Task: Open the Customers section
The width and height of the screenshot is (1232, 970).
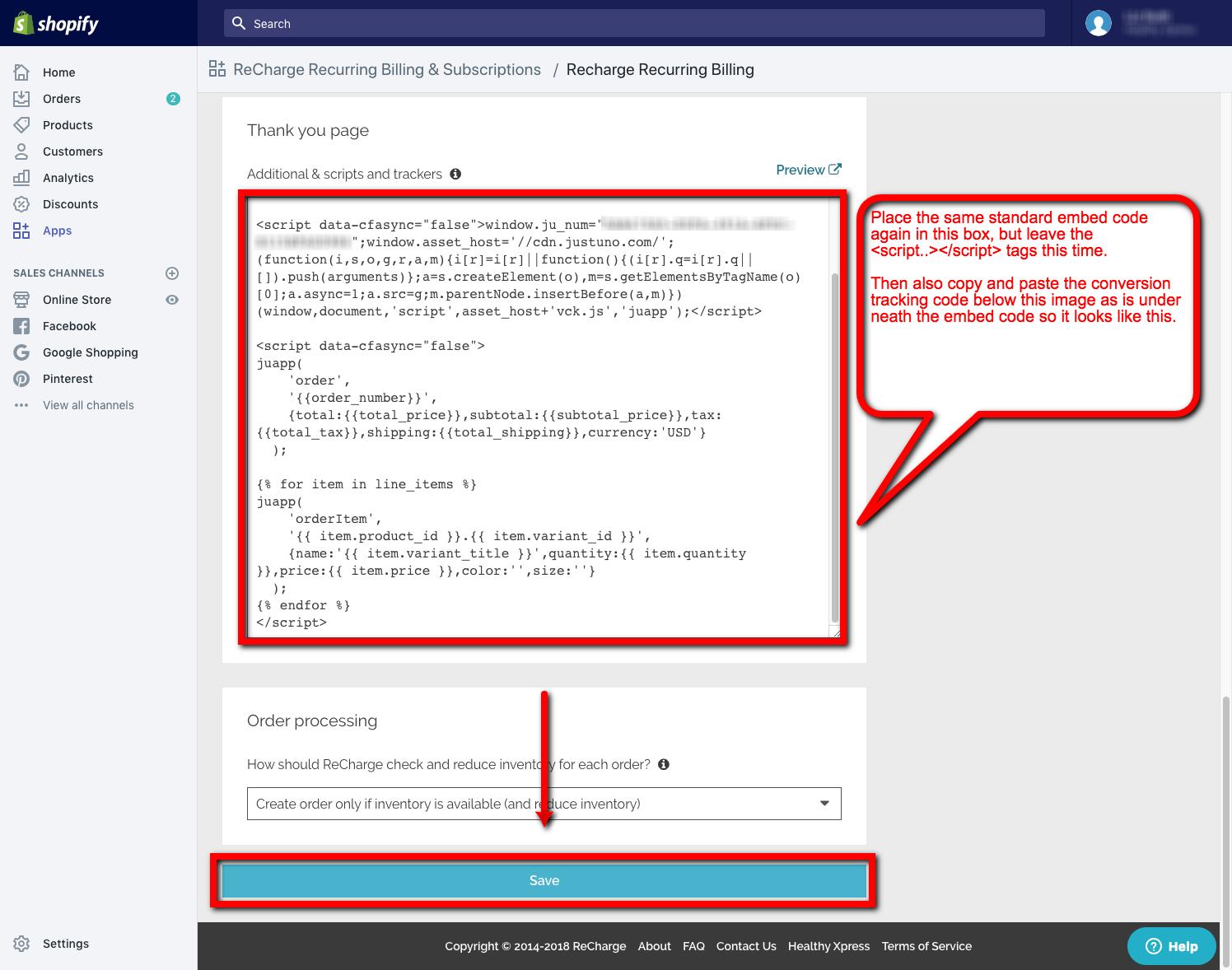Action: pyautogui.click(x=72, y=152)
